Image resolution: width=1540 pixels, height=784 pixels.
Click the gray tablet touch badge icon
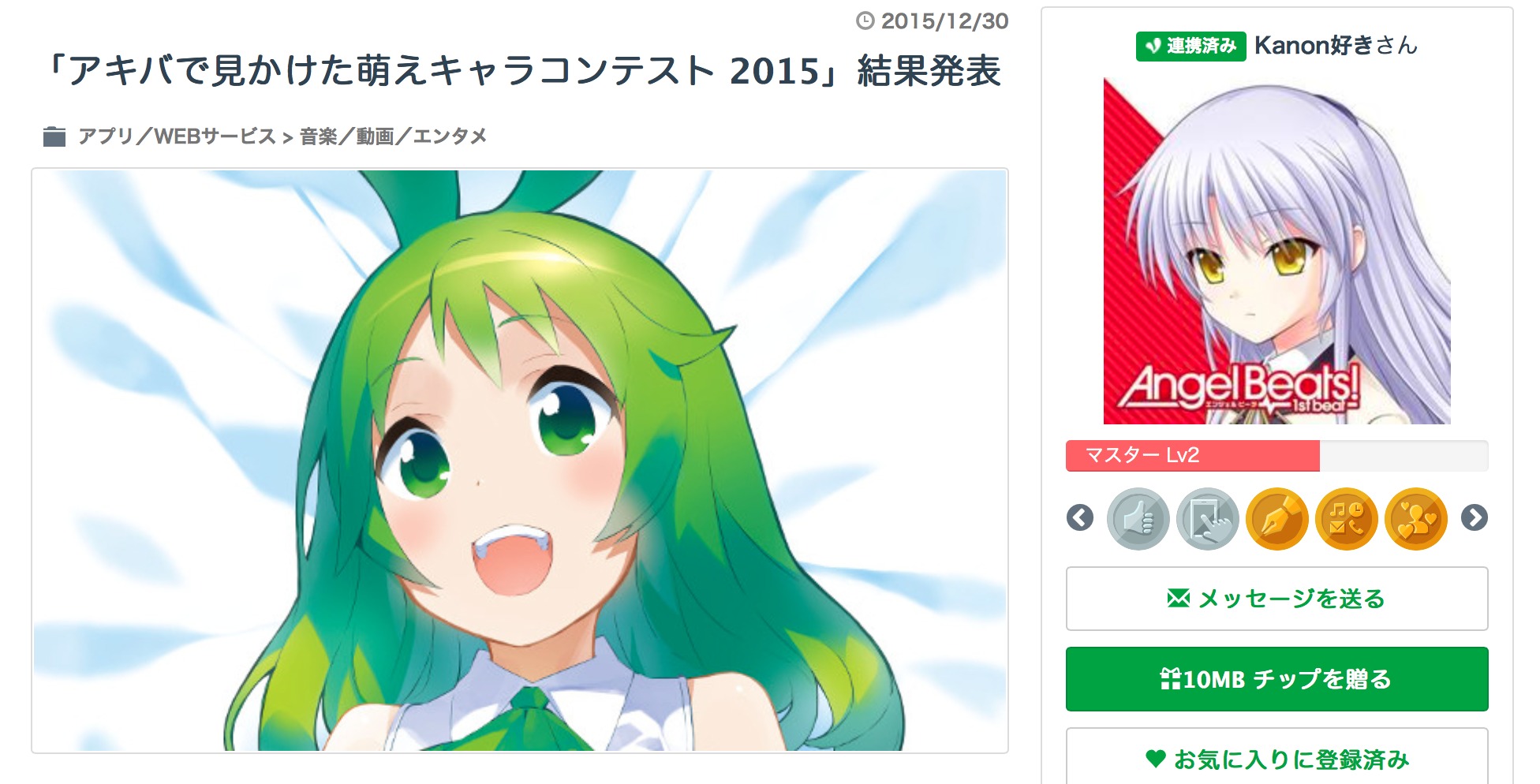[x=1207, y=518]
